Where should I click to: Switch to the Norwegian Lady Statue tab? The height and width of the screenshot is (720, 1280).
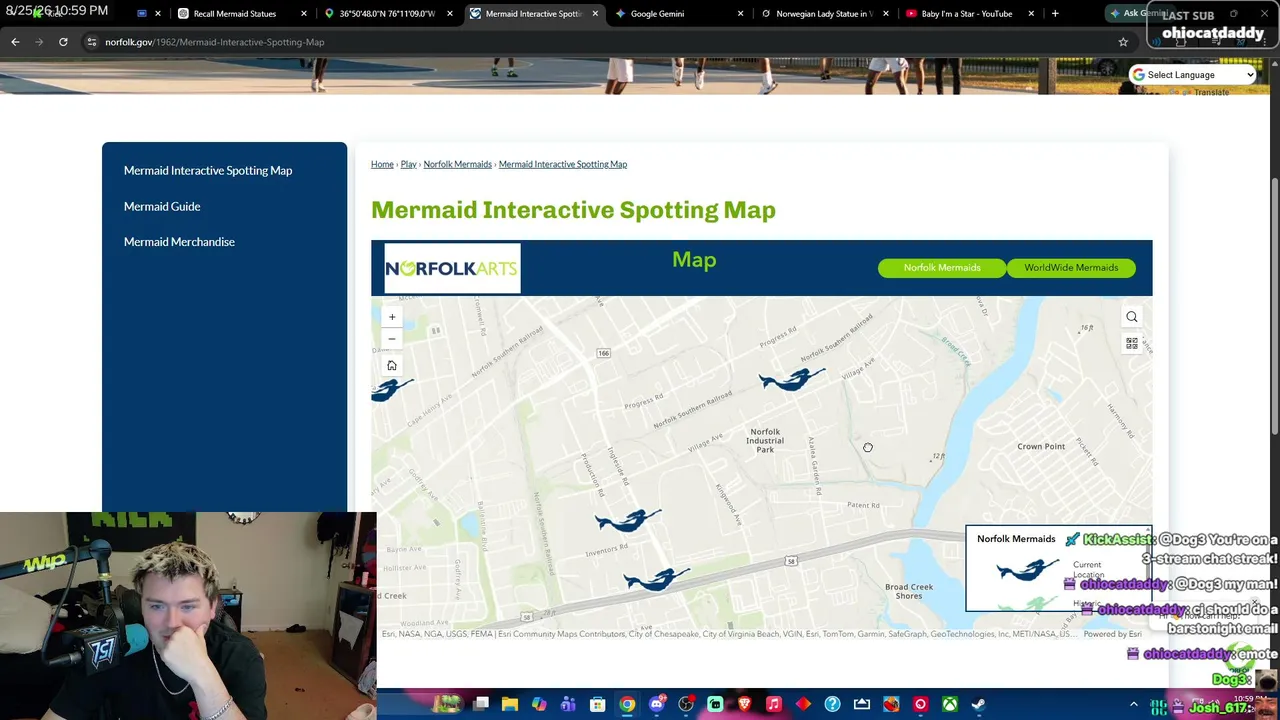click(x=824, y=14)
